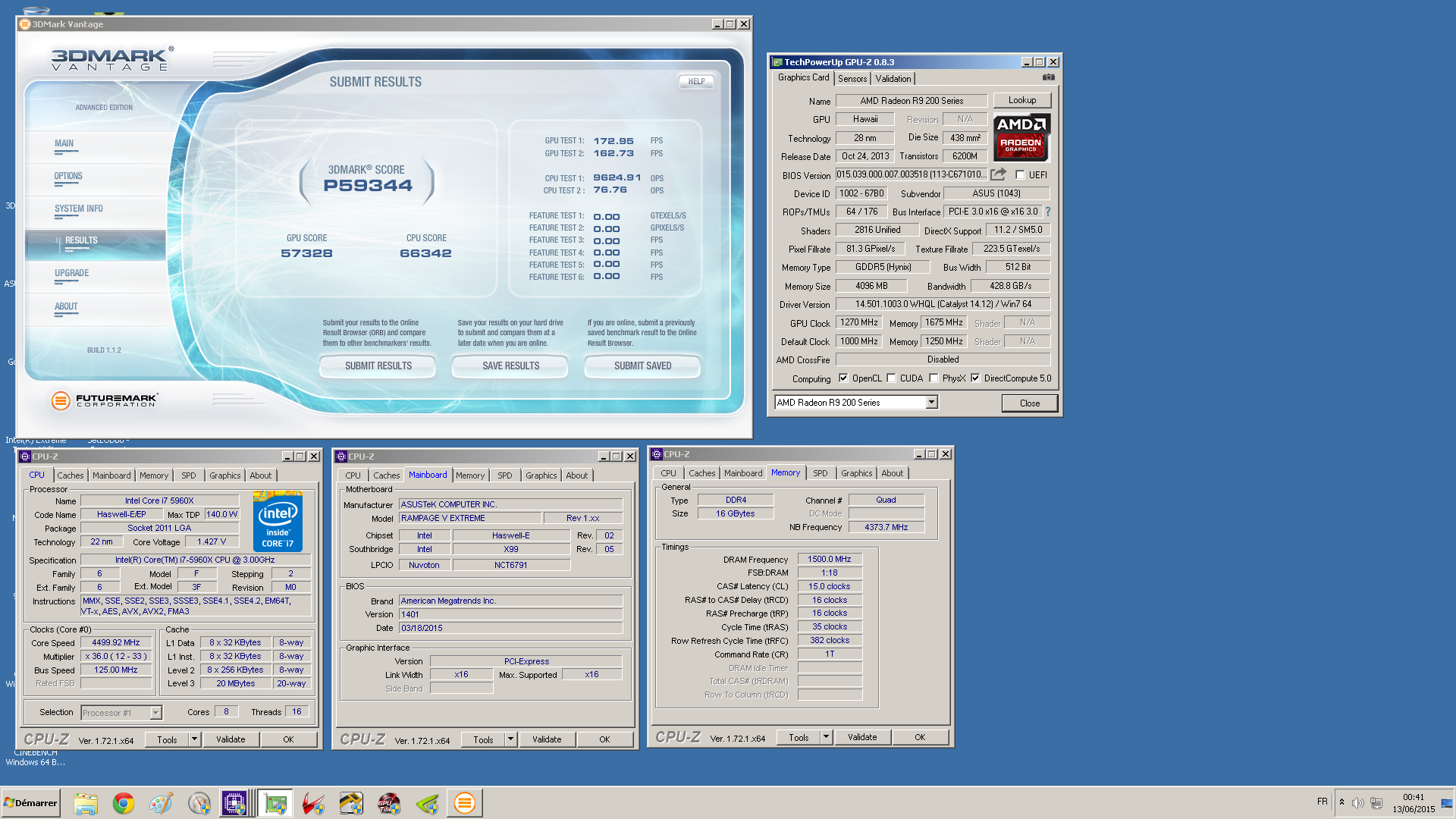This screenshot has height=819, width=1456.
Task: Open GPU Tweak from the taskbar
Action: click(x=389, y=803)
